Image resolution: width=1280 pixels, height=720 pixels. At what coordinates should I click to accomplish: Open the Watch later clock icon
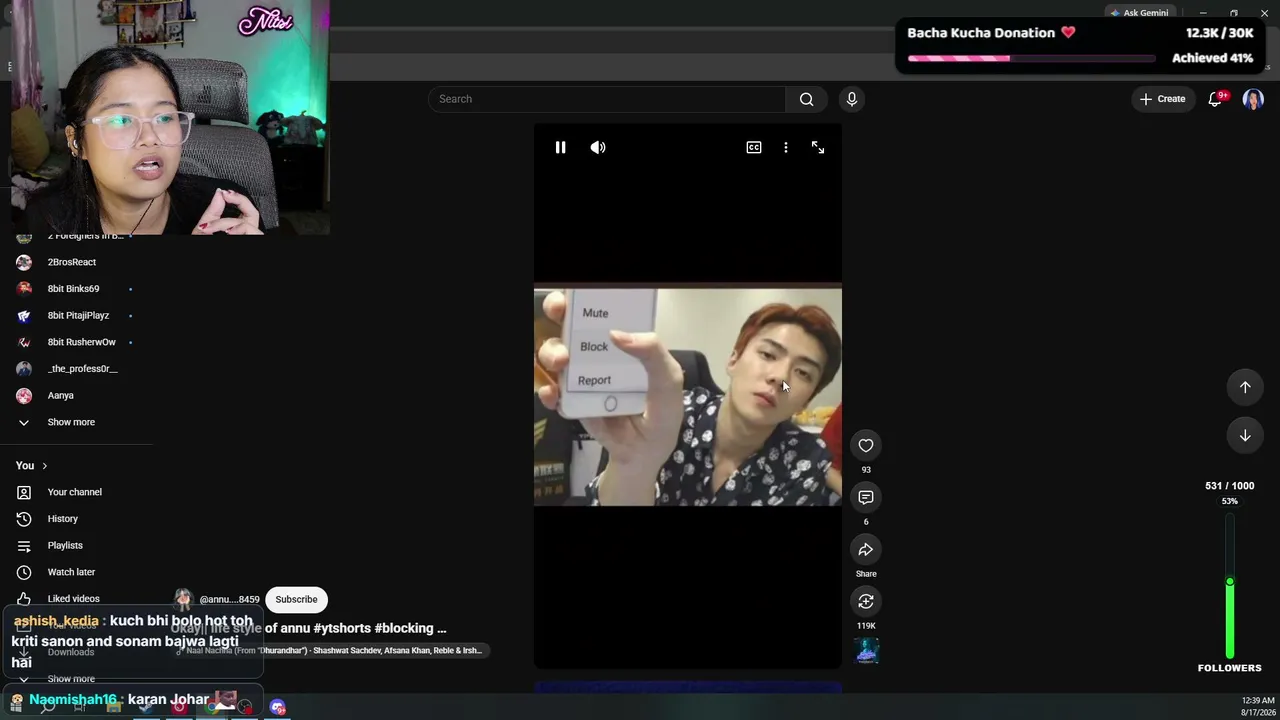coord(24,572)
